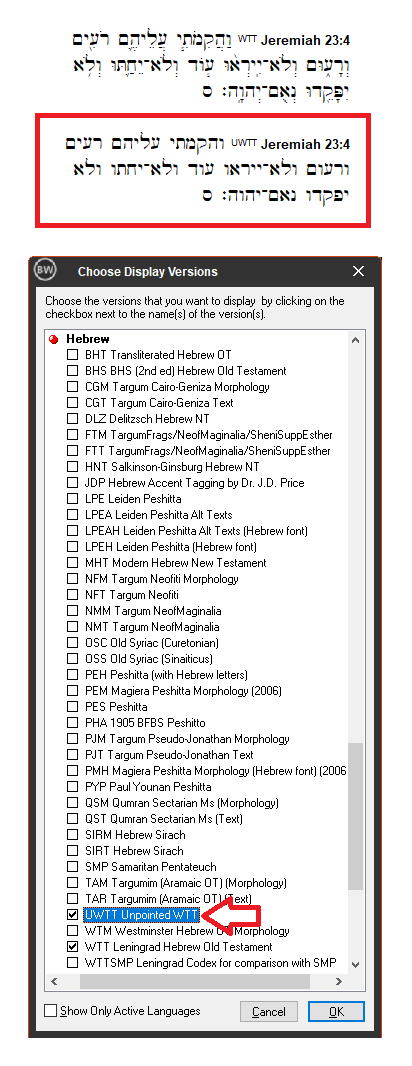Click the vertical scrollbar thumb

click(356, 816)
